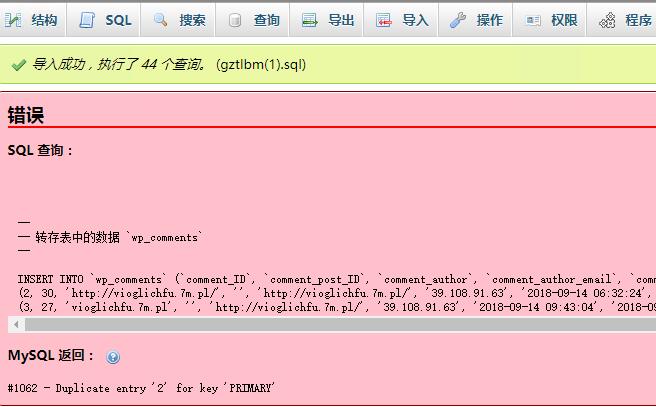This screenshot has height=407, width=656.
Task: Select the 操作 tab
Action: (x=489, y=20)
